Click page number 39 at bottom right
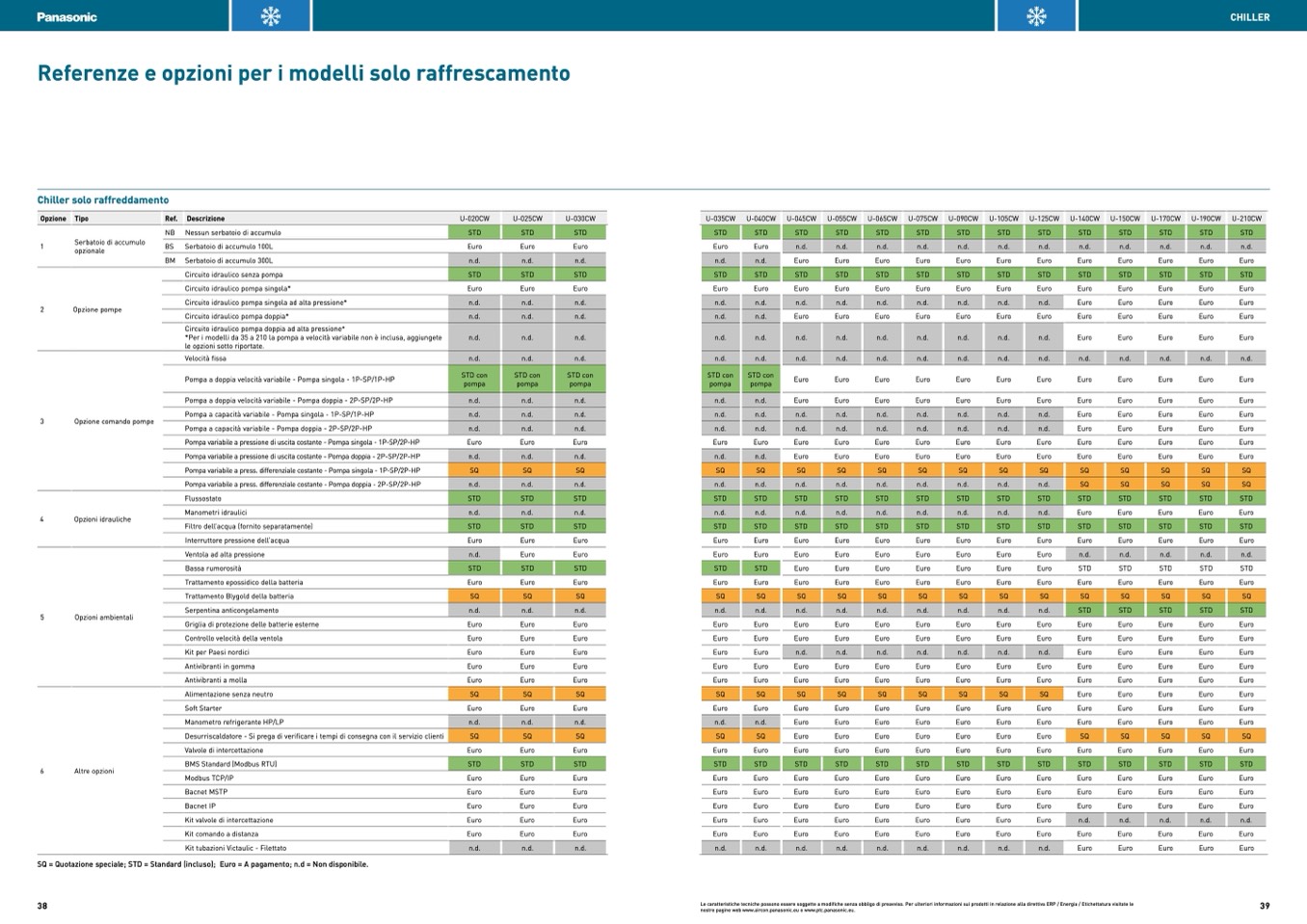Image resolution: width=1307 pixels, height=924 pixels. pos(1265,906)
